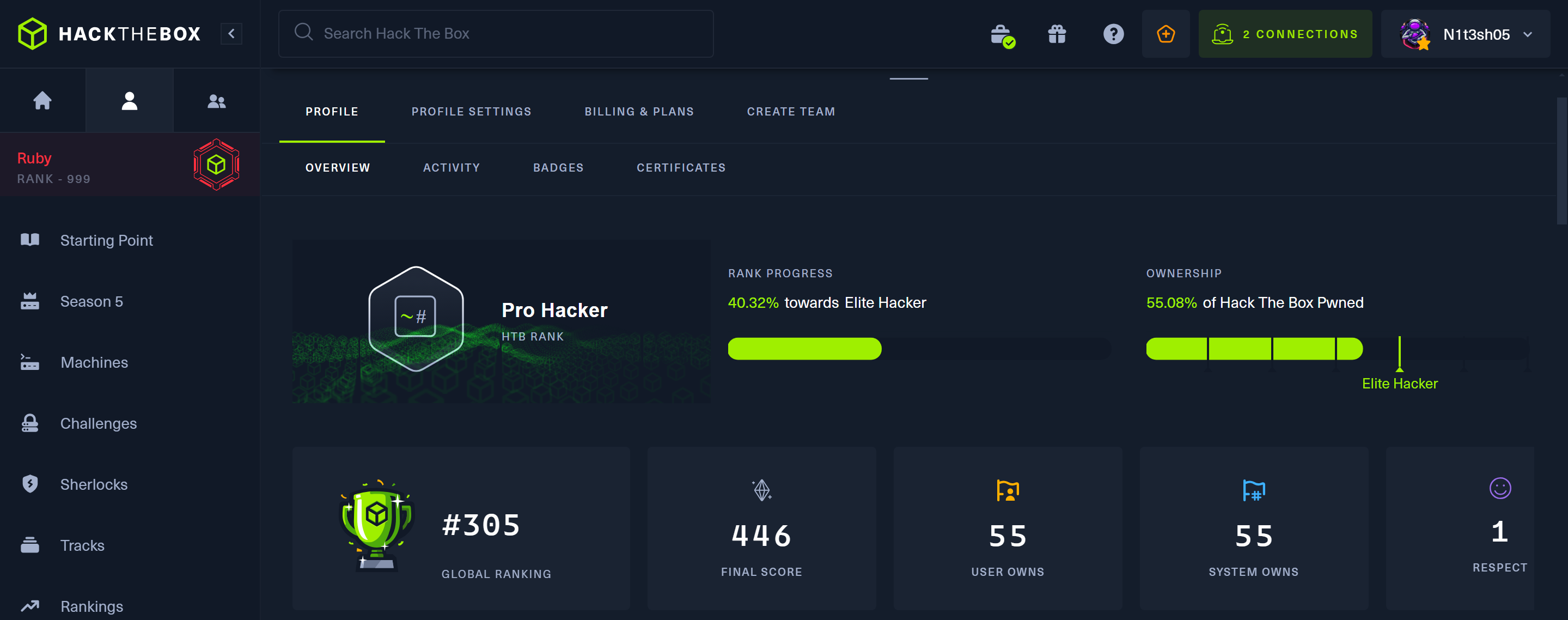Switch to the Profile tab
This screenshot has height=620, width=1568.
332,112
